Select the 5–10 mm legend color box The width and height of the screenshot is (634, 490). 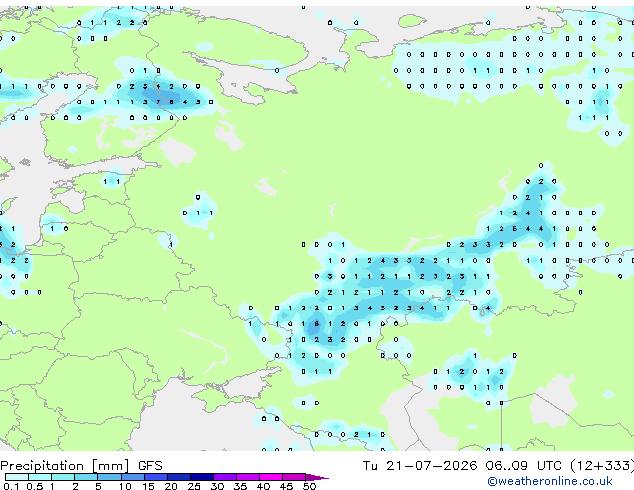(x=109, y=477)
